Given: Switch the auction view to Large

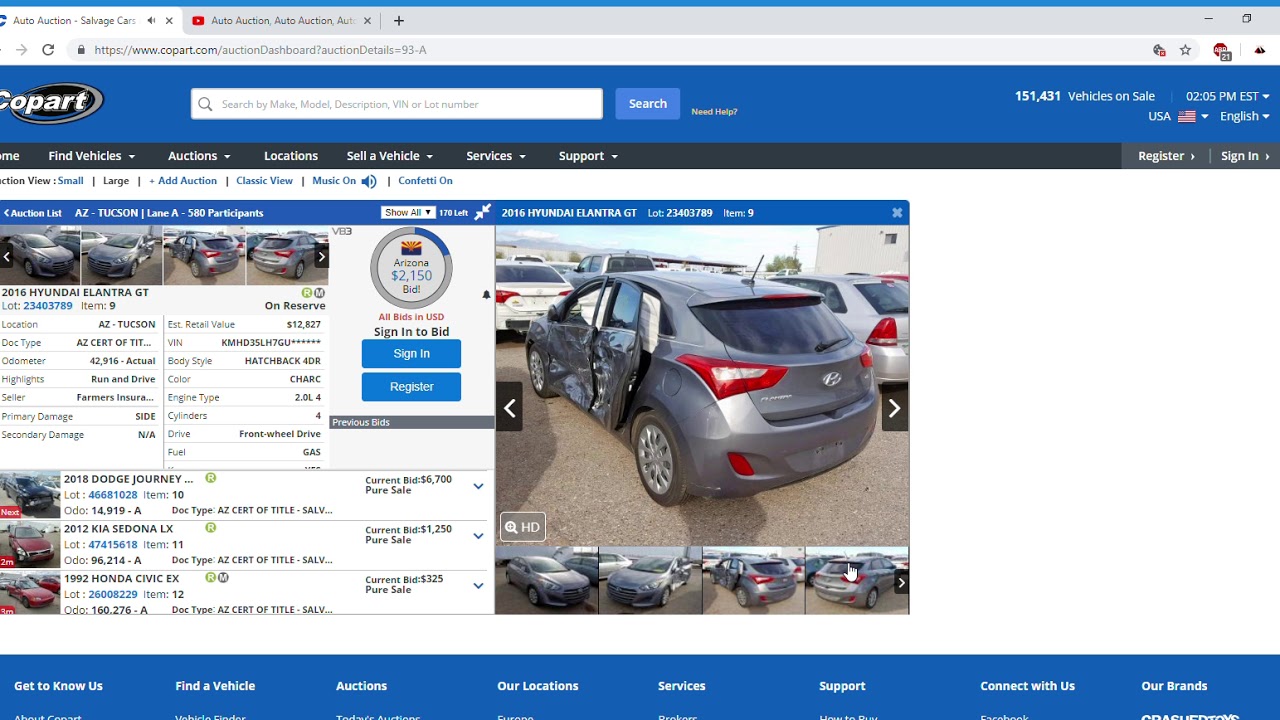Looking at the screenshot, I should pos(116,181).
